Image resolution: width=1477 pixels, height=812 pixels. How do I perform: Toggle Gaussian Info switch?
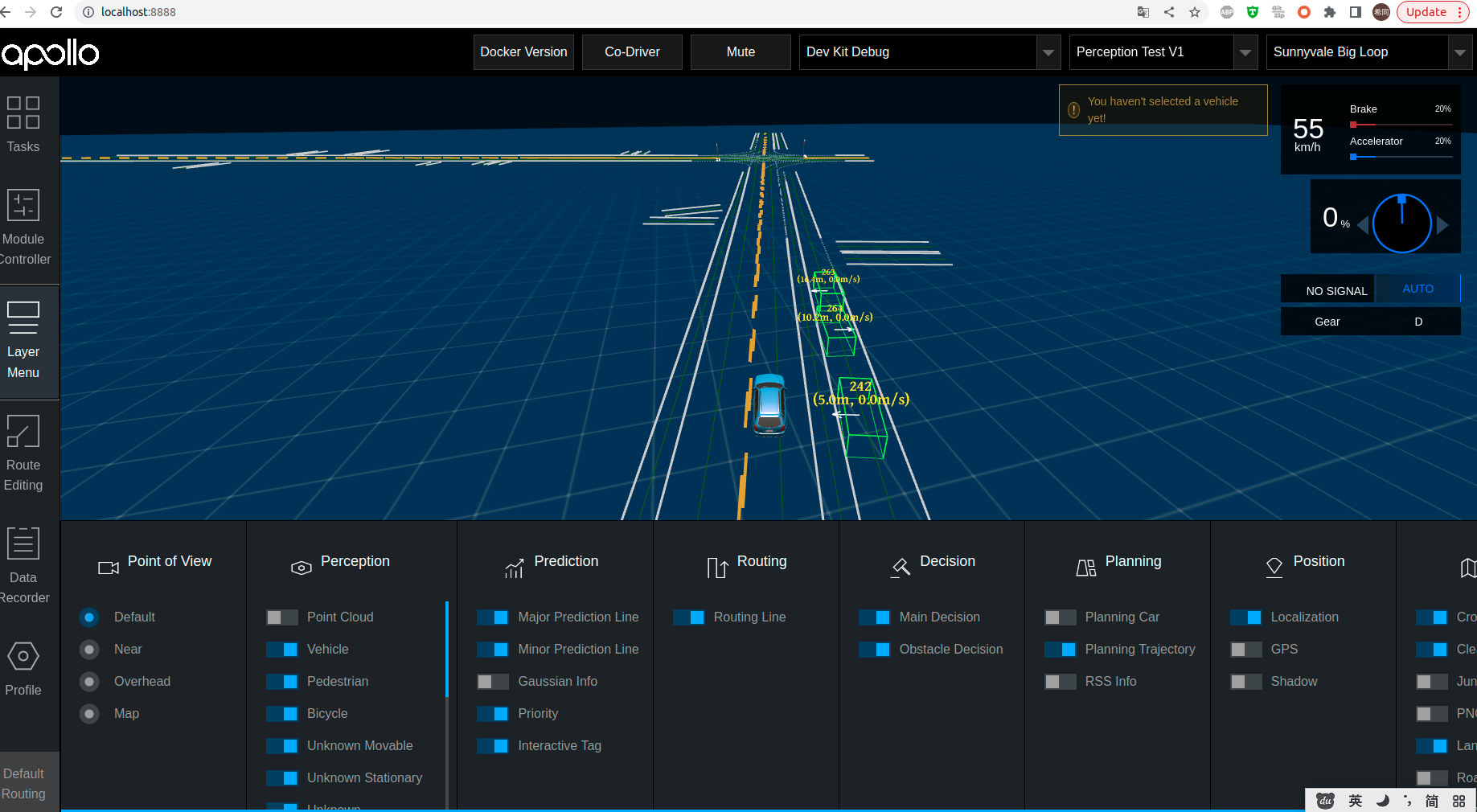point(493,682)
